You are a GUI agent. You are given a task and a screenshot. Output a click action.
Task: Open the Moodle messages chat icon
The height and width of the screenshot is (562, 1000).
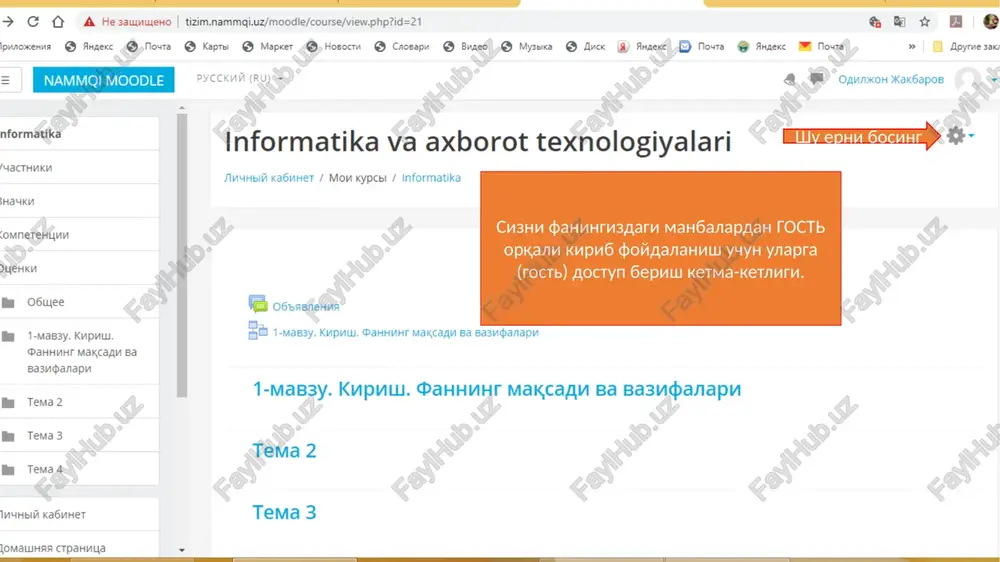point(816,78)
